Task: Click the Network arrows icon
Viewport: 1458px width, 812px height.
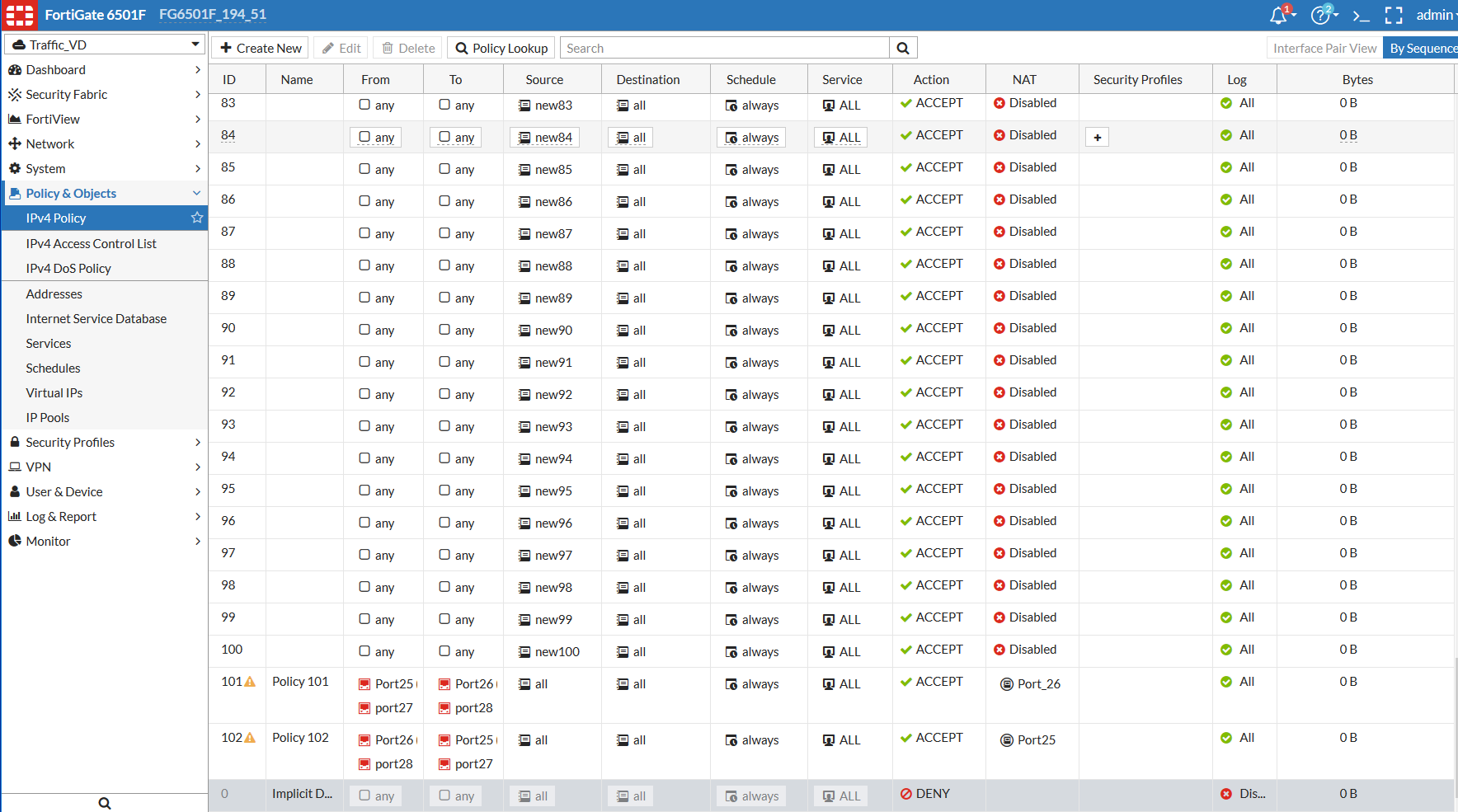Action: tap(15, 144)
